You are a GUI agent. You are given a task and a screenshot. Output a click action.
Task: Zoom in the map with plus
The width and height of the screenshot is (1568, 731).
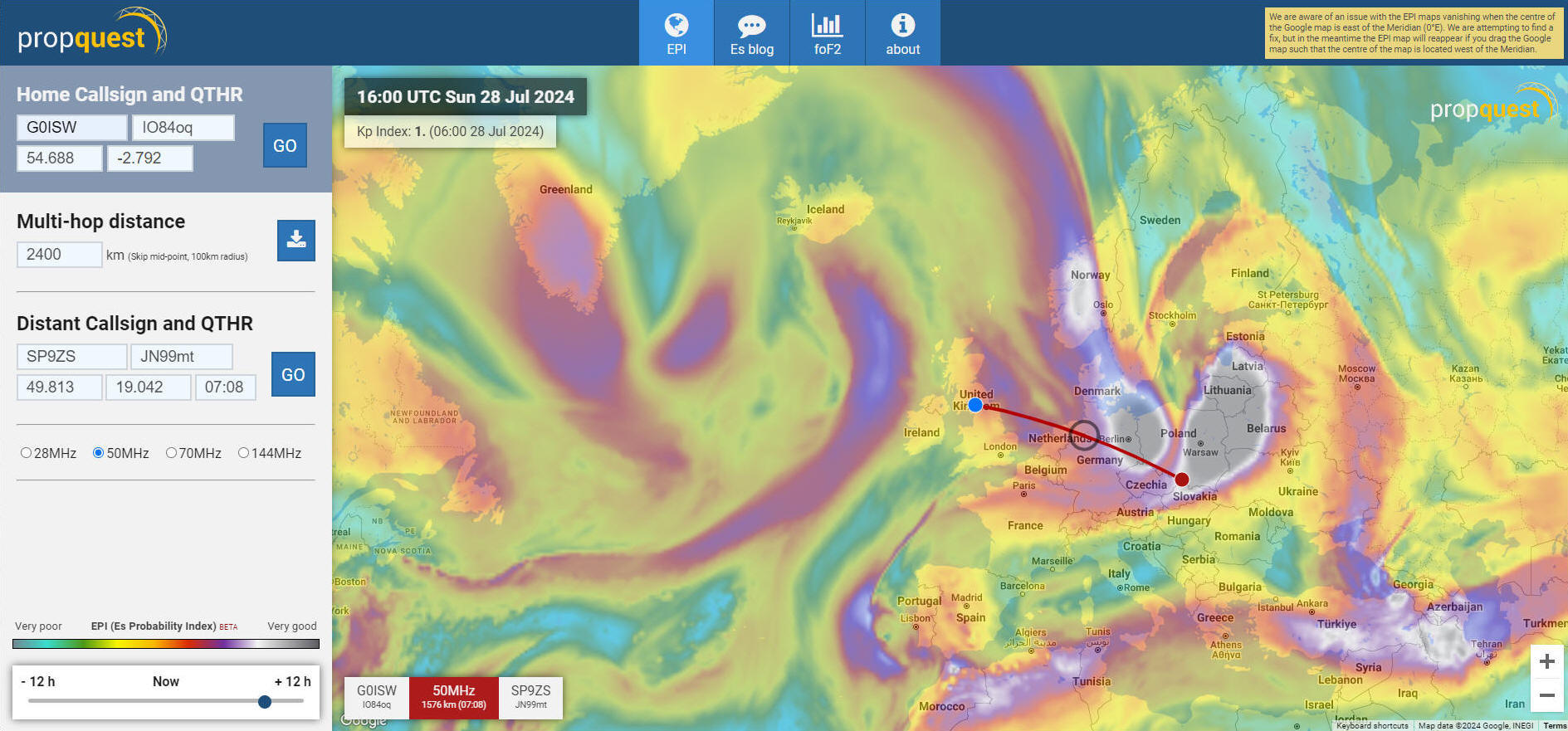tap(1547, 661)
